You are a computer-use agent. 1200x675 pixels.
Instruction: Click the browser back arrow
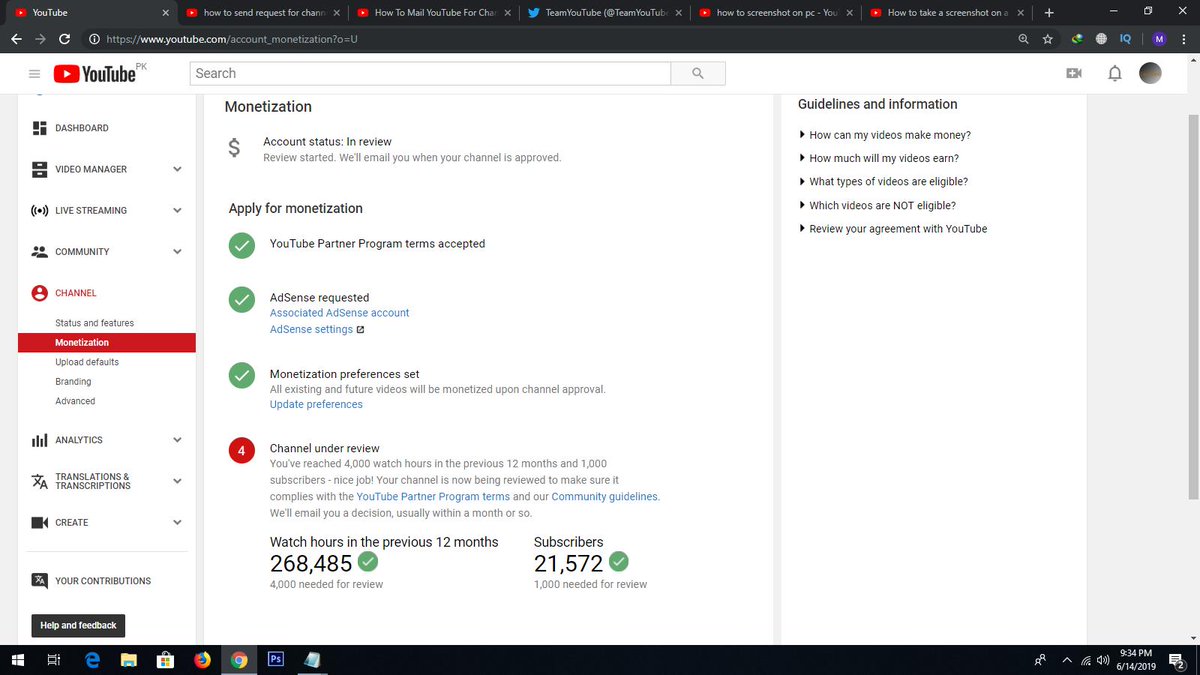click(x=16, y=39)
